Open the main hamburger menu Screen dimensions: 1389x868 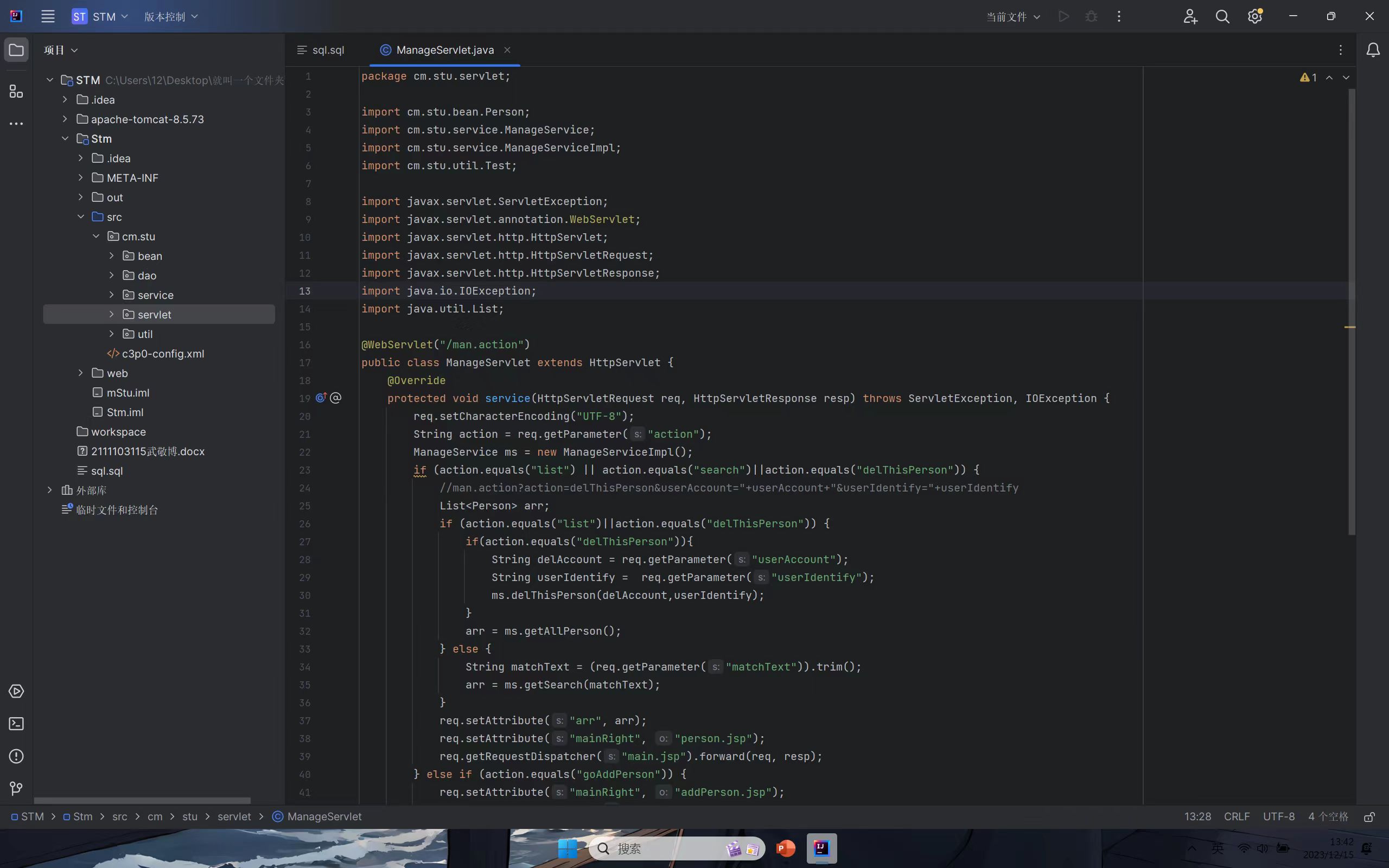[x=48, y=17]
